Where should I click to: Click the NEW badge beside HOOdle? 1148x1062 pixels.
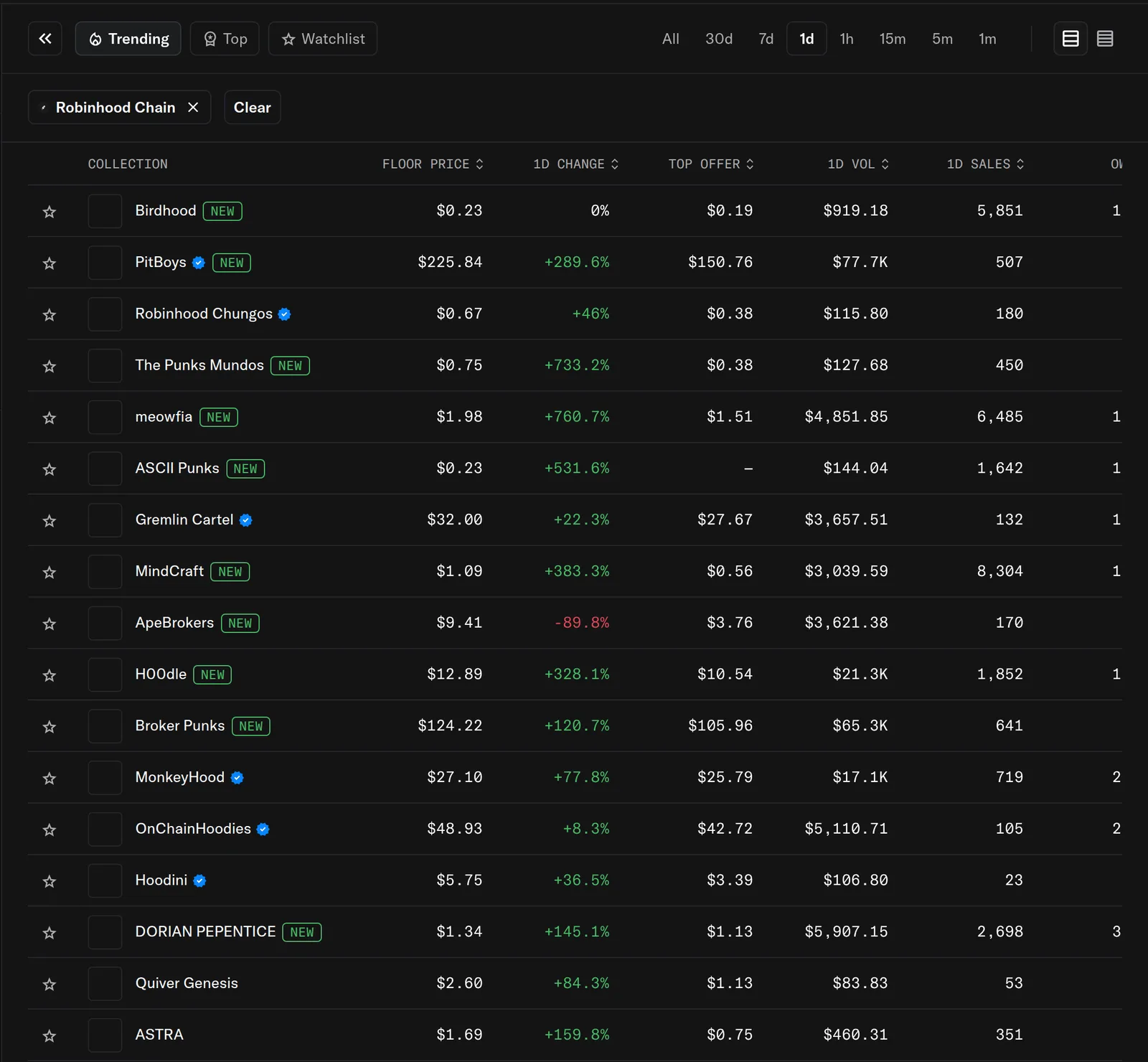[212, 675]
